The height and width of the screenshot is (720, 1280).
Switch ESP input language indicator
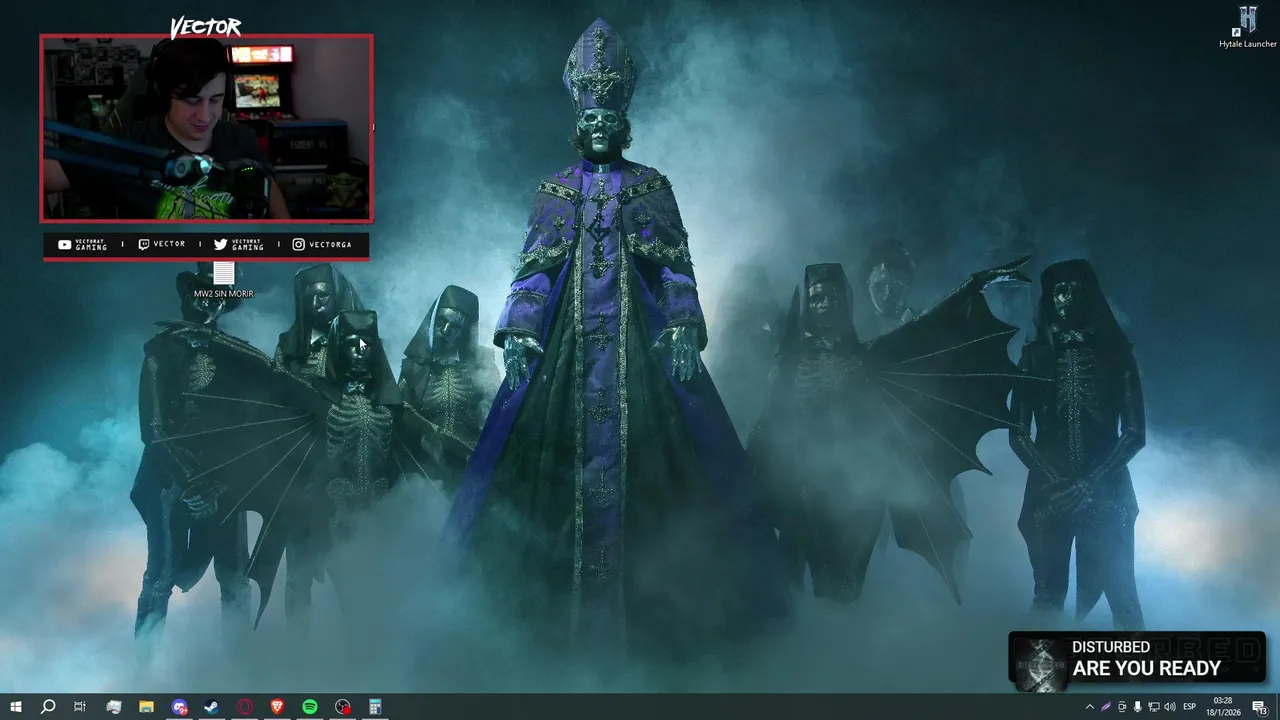[x=1190, y=707]
